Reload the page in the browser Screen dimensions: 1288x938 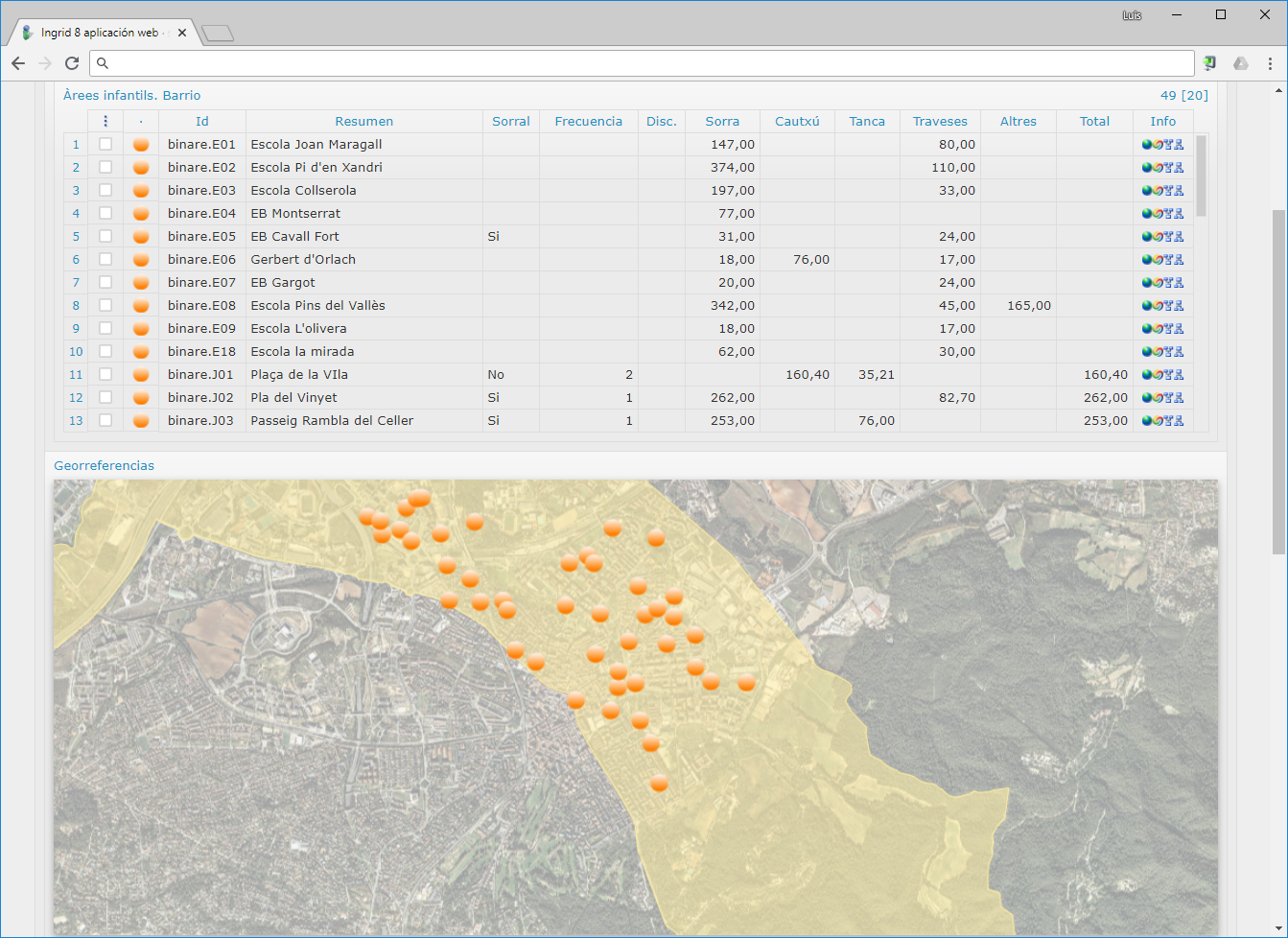(72, 63)
